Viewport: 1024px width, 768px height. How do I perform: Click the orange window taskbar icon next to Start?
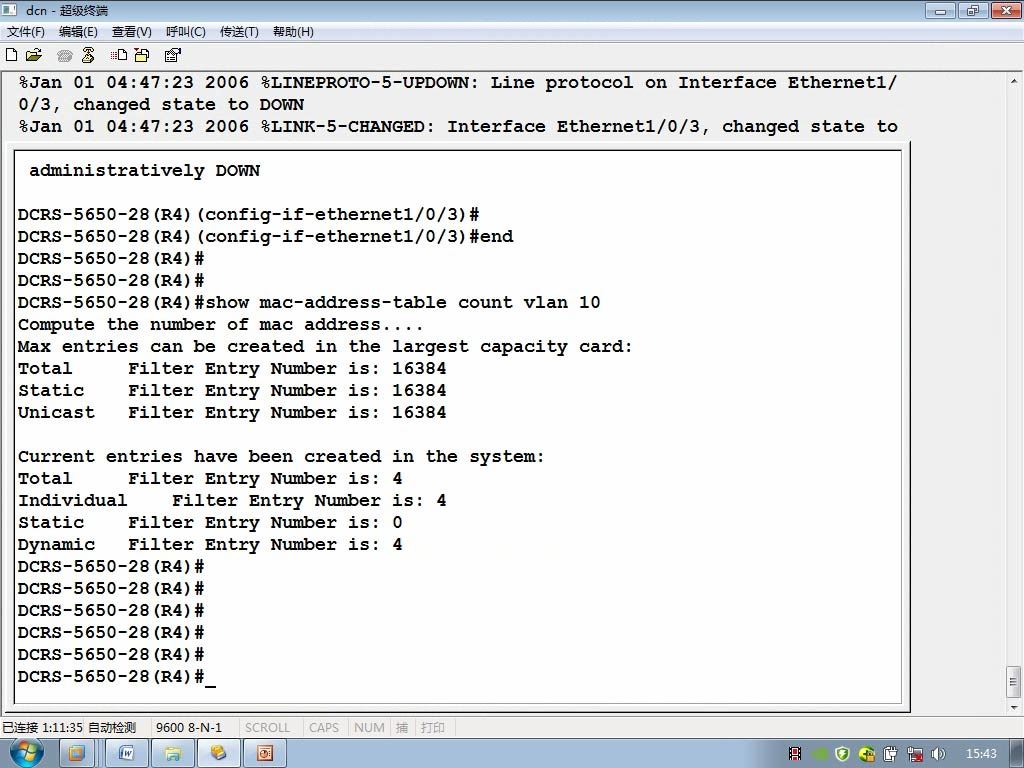76,754
